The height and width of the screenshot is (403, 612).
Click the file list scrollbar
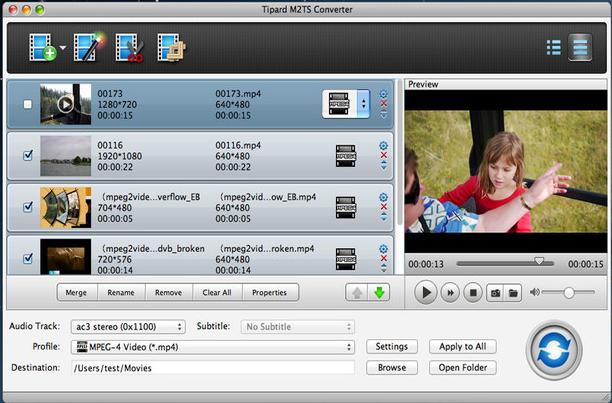399,152
